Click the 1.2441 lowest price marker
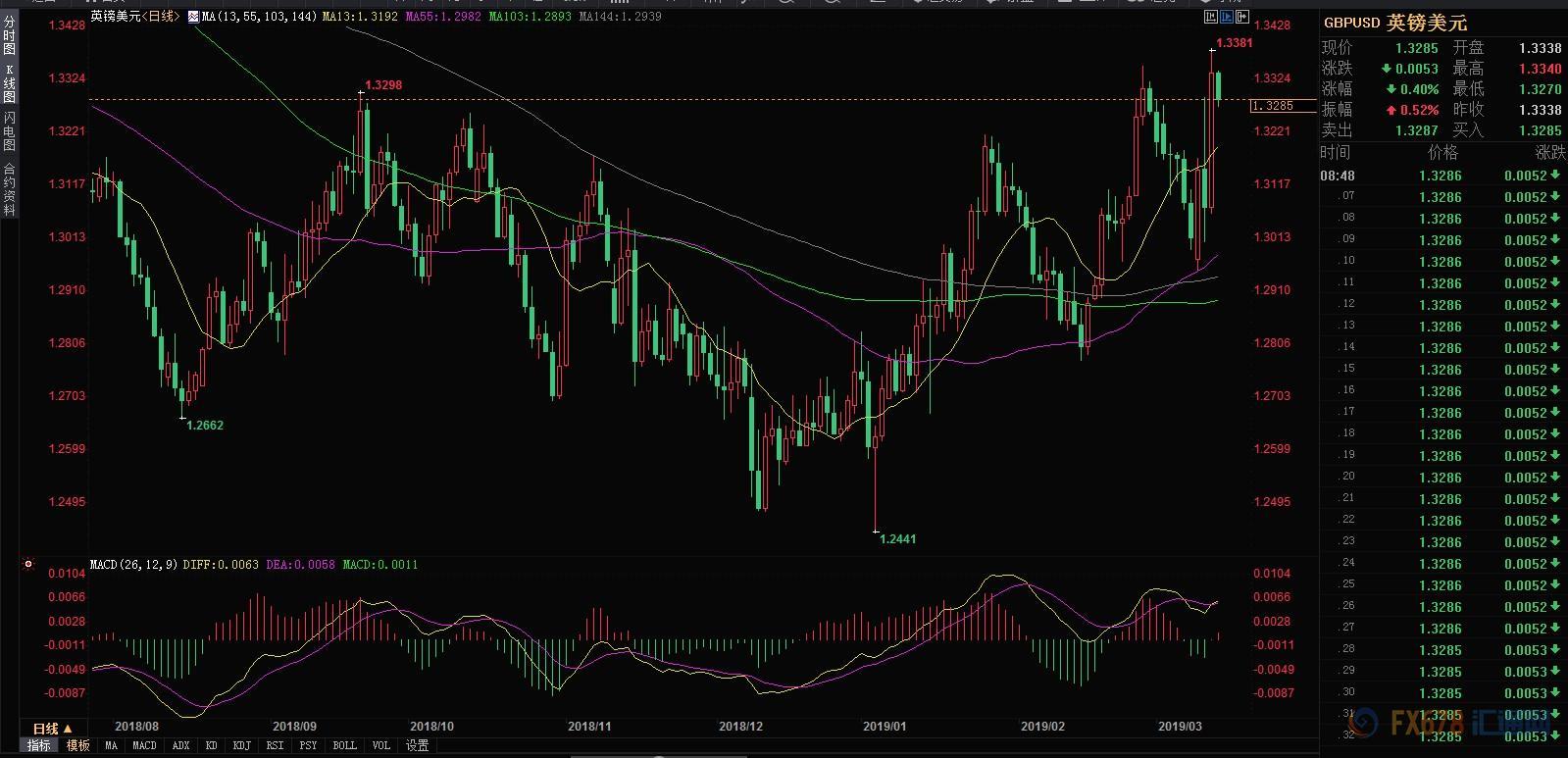The image size is (1568, 758). pos(898,539)
